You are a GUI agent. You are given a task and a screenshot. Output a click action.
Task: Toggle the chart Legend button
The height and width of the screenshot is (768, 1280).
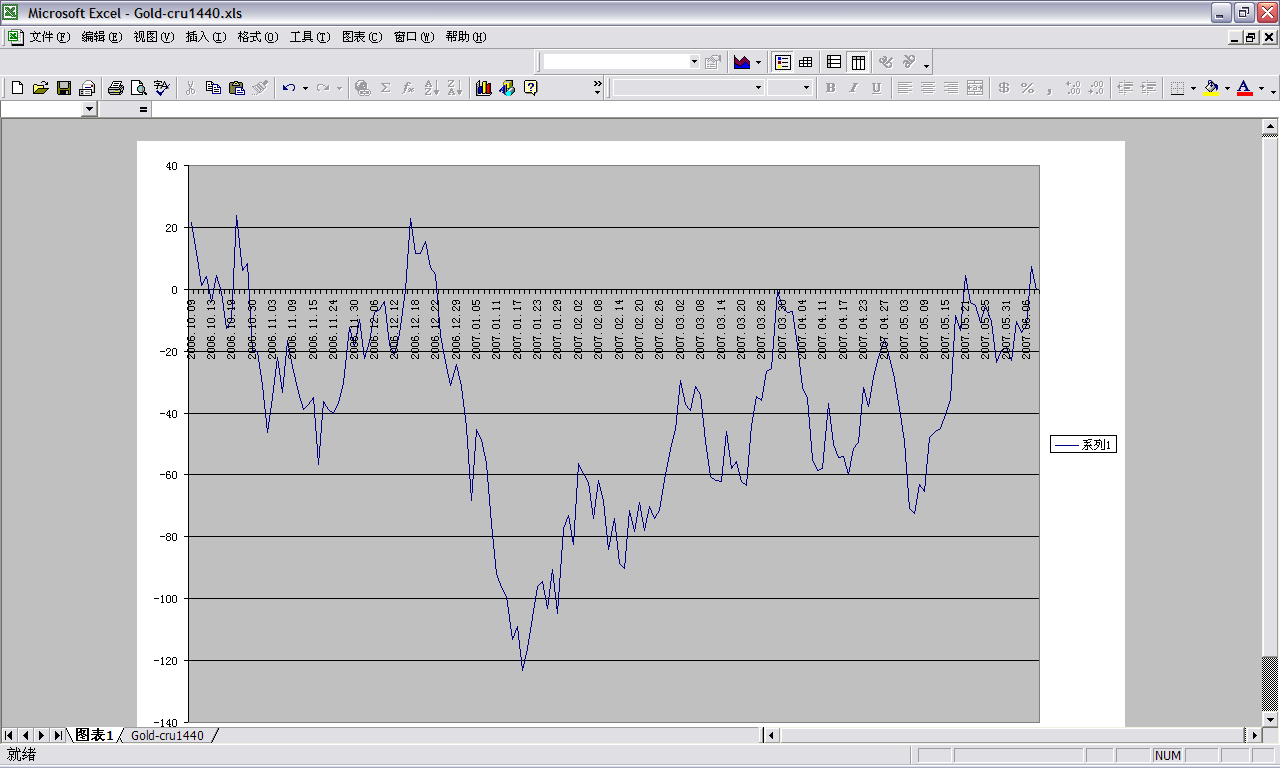(x=783, y=62)
